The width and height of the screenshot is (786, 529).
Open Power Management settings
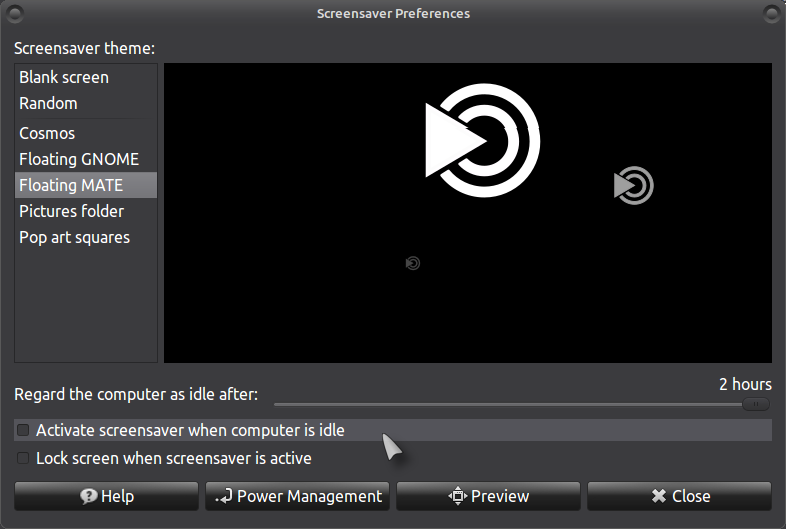coord(297,496)
